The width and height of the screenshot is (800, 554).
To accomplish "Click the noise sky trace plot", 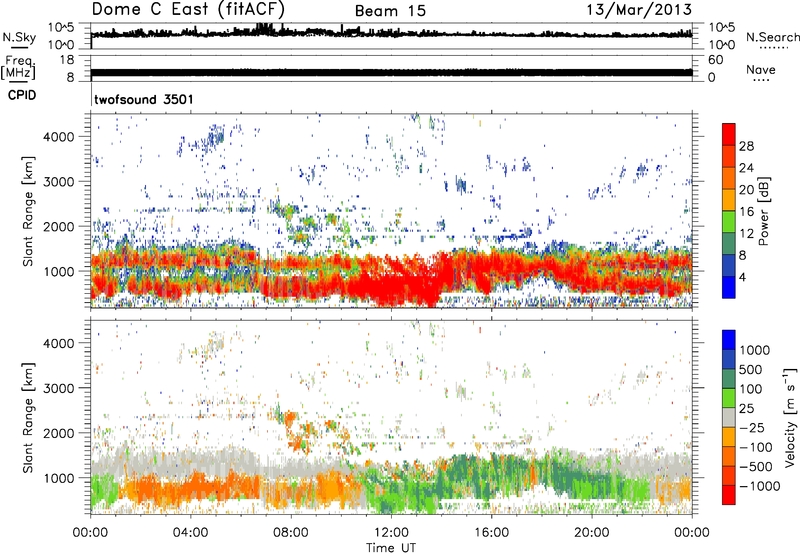I will 391,34.
